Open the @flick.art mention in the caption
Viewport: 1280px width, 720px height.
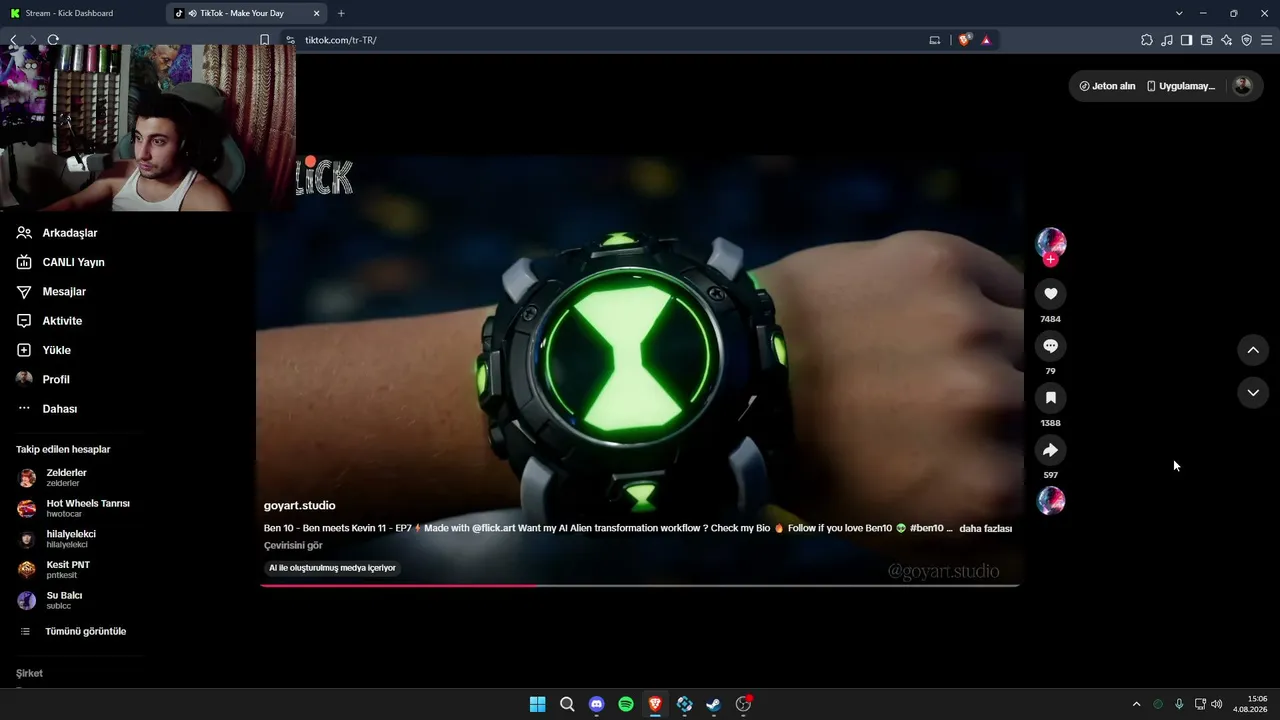click(x=493, y=528)
